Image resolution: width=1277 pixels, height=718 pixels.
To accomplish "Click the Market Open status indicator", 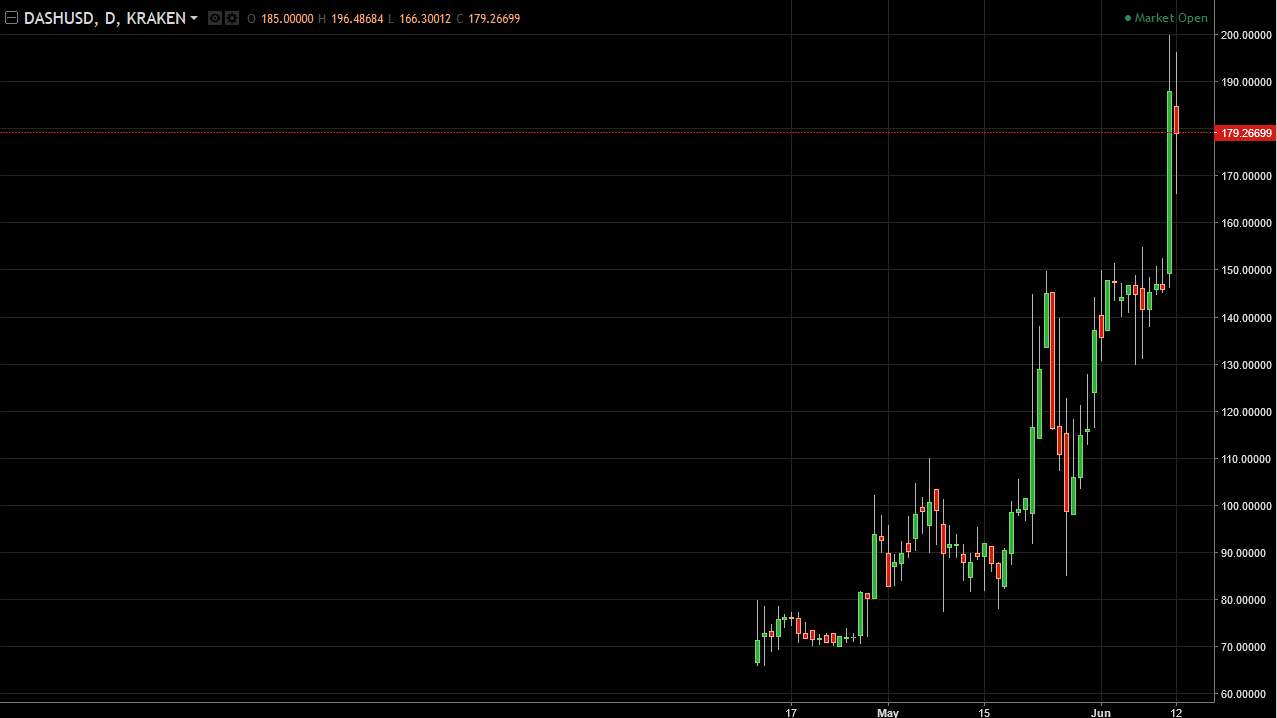I will (x=1166, y=18).
